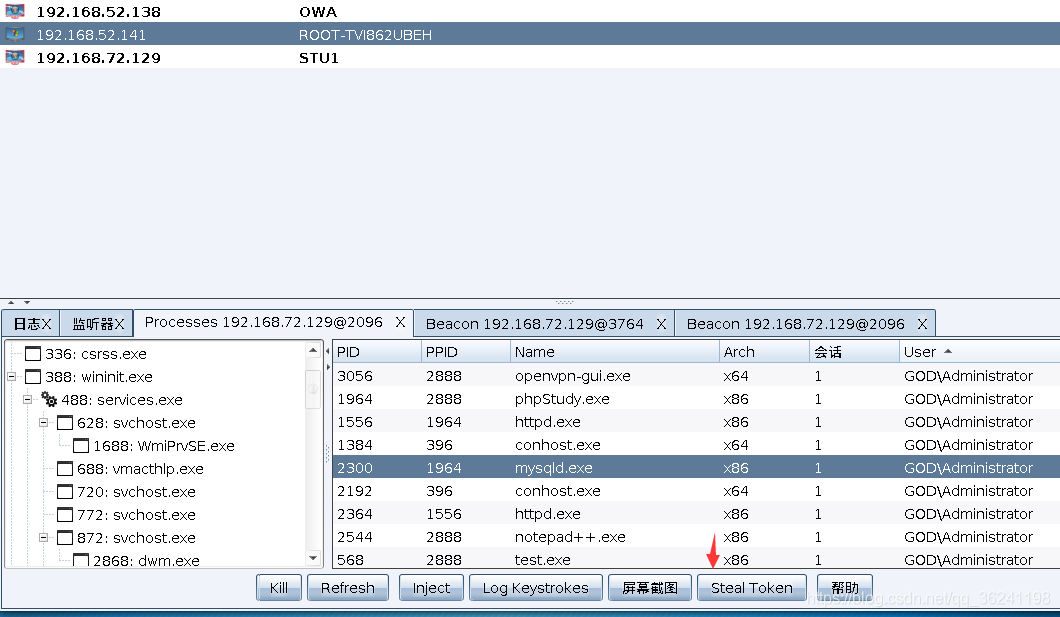This screenshot has height=617, width=1060.
Task: Switch to Beacon 192.168.72.129@2096 tab
Action: pos(795,324)
